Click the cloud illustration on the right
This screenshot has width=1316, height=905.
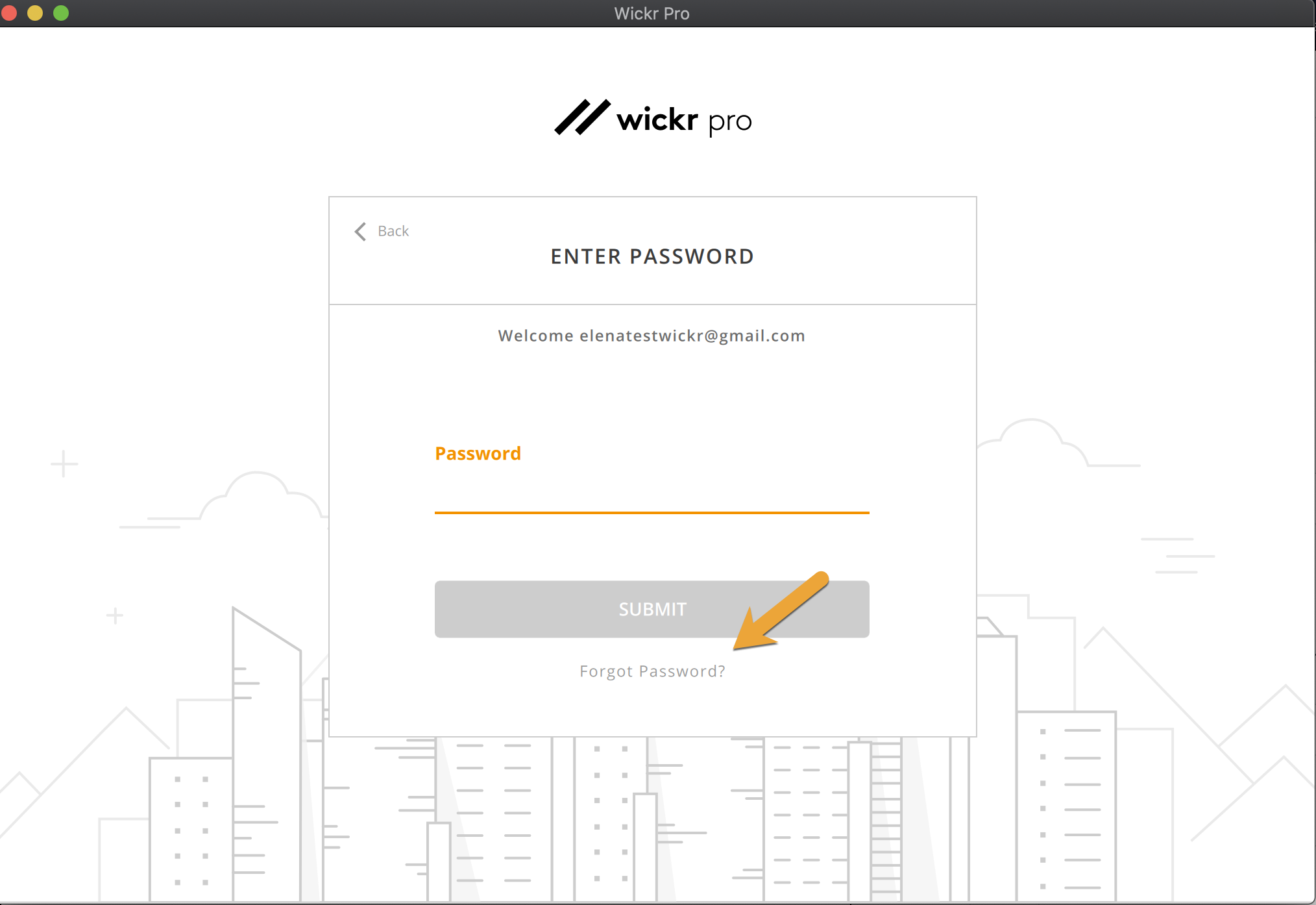[x=1058, y=443]
